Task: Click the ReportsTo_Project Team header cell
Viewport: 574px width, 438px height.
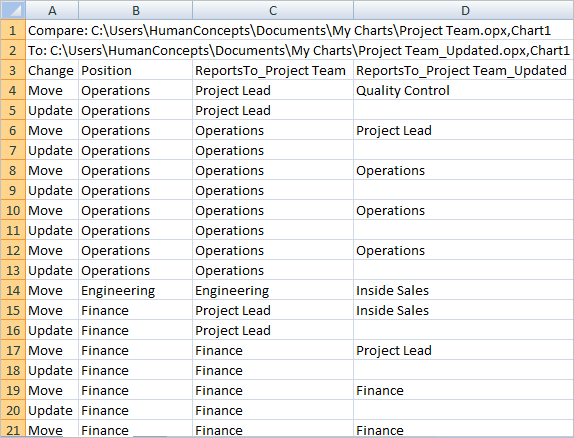Action: tap(273, 70)
